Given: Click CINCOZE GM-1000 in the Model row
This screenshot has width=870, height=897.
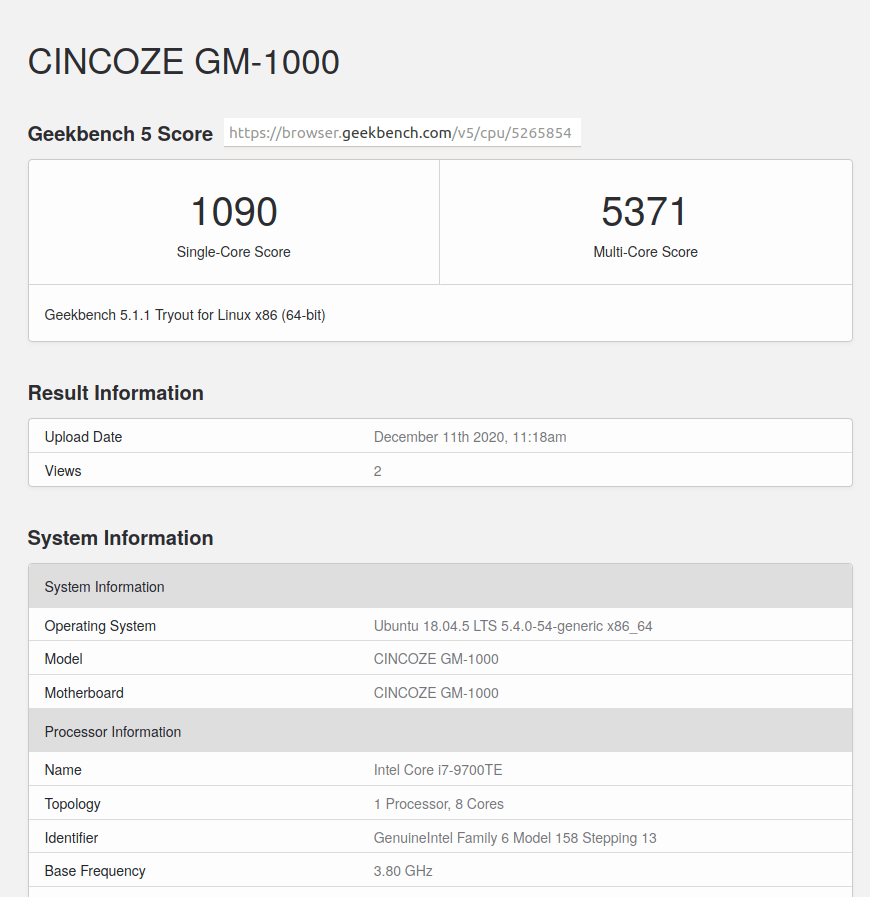Looking at the screenshot, I should pos(436,659).
